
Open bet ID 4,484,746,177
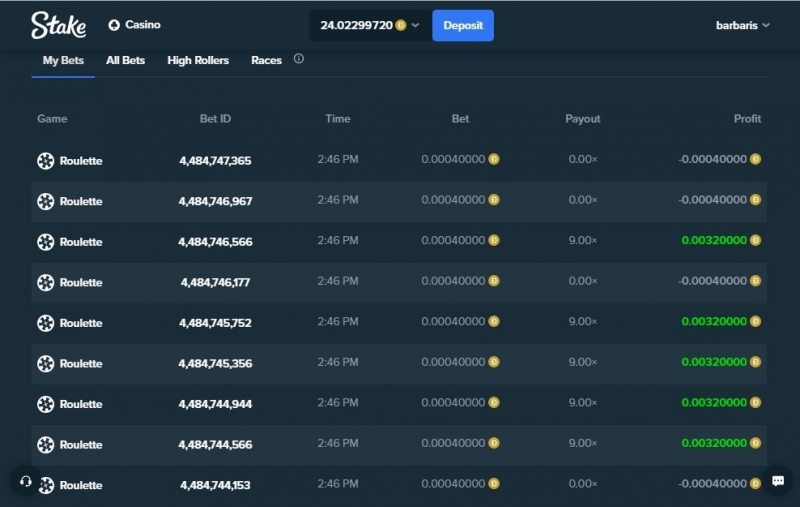coord(215,282)
